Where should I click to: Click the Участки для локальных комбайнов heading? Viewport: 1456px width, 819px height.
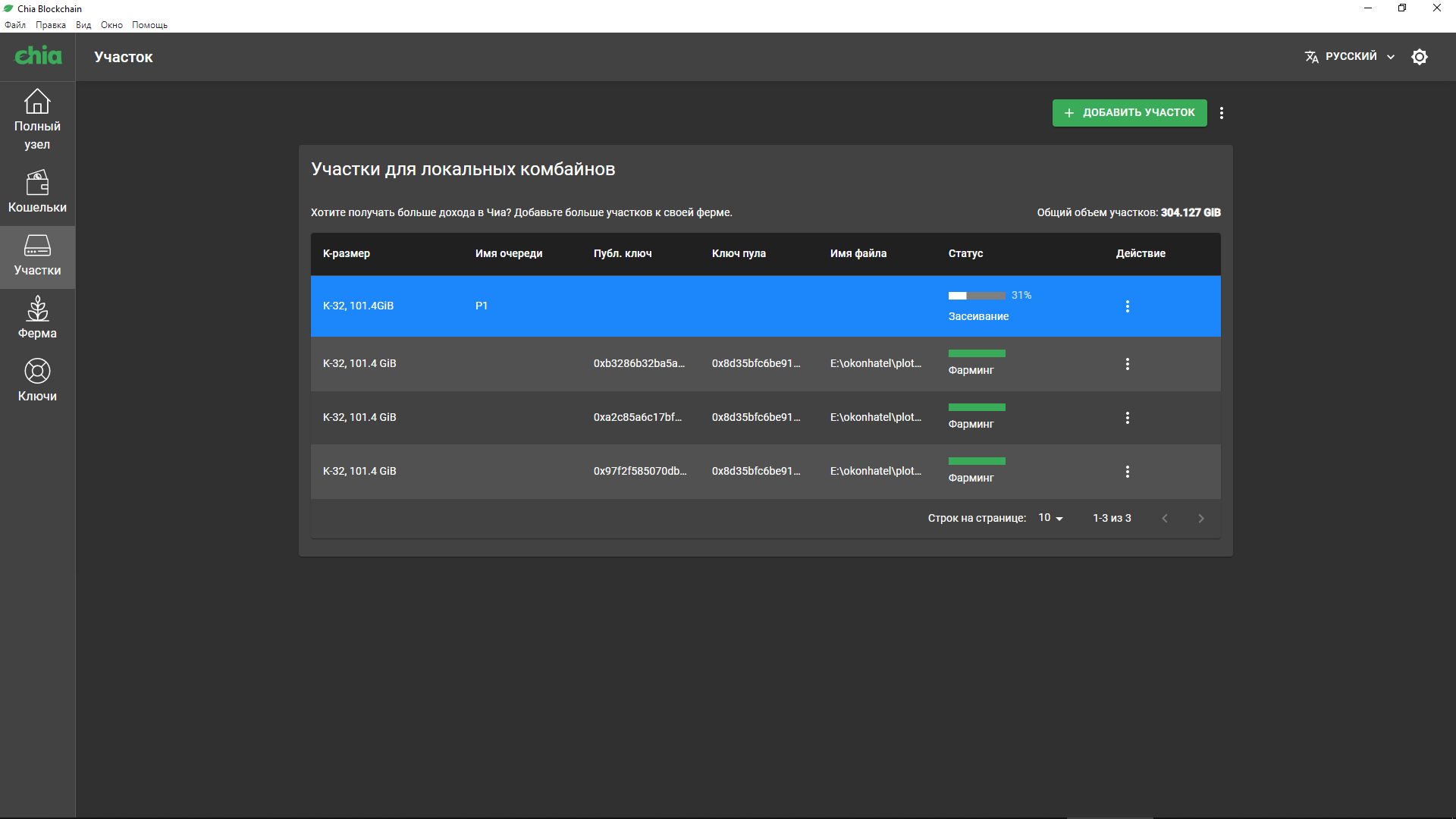[463, 170]
